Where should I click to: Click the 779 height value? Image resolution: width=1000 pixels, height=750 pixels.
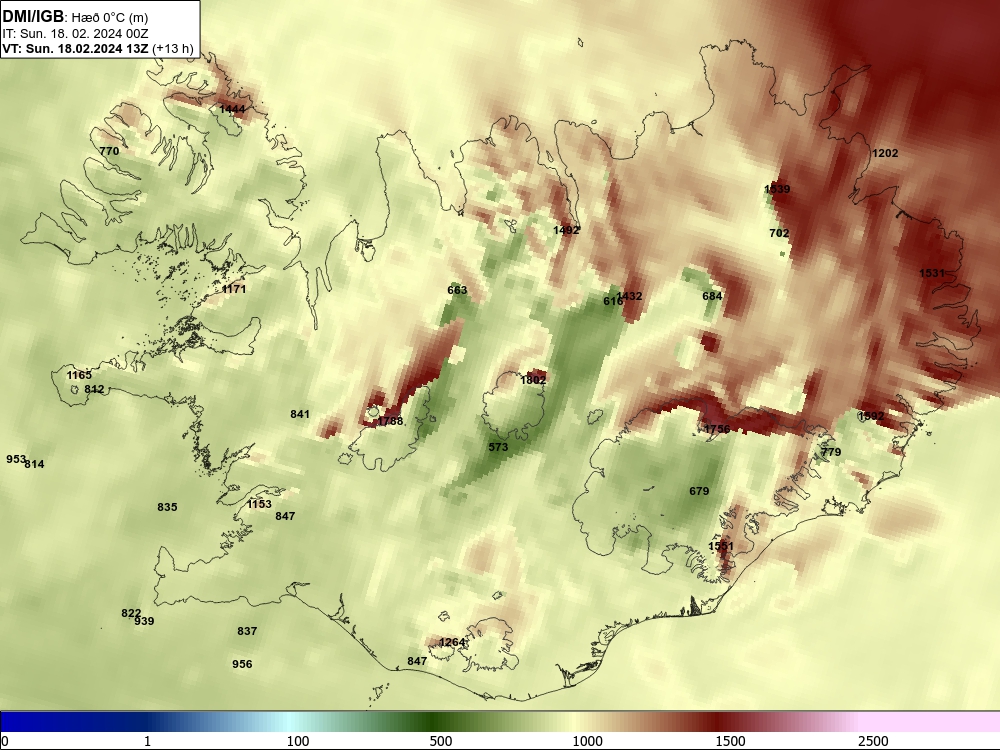831,452
